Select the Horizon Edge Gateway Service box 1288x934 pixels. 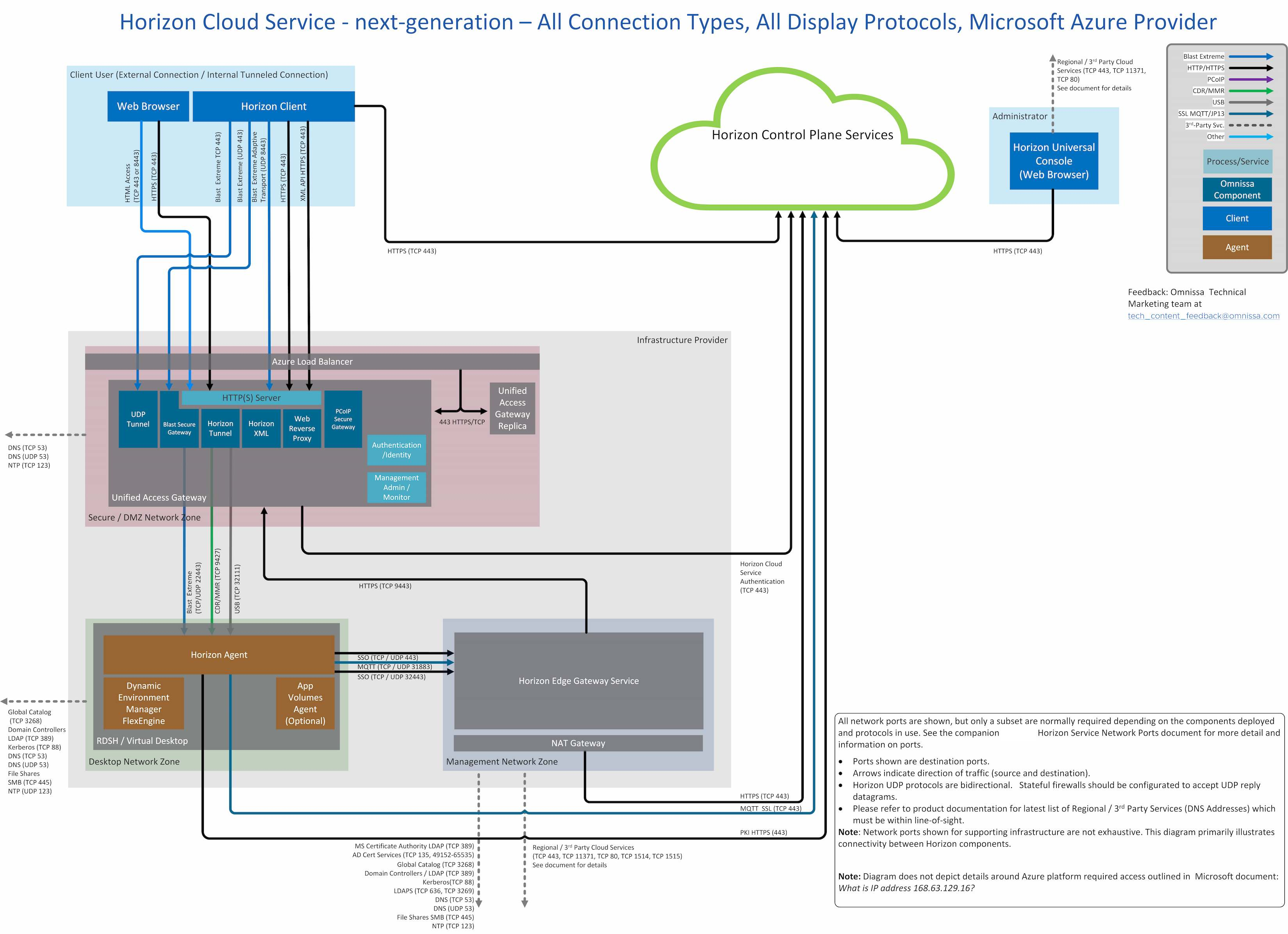(x=579, y=680)
